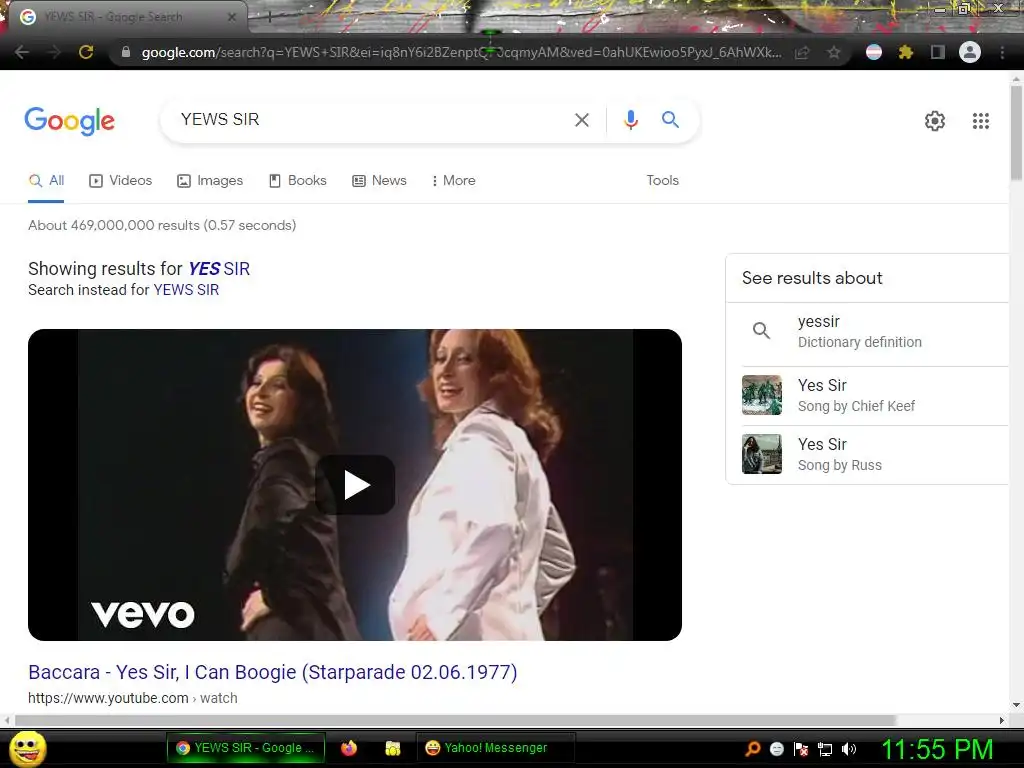1024x768 pixels.
Task: Go back to the previous browser page
Action: coord(22,52)
